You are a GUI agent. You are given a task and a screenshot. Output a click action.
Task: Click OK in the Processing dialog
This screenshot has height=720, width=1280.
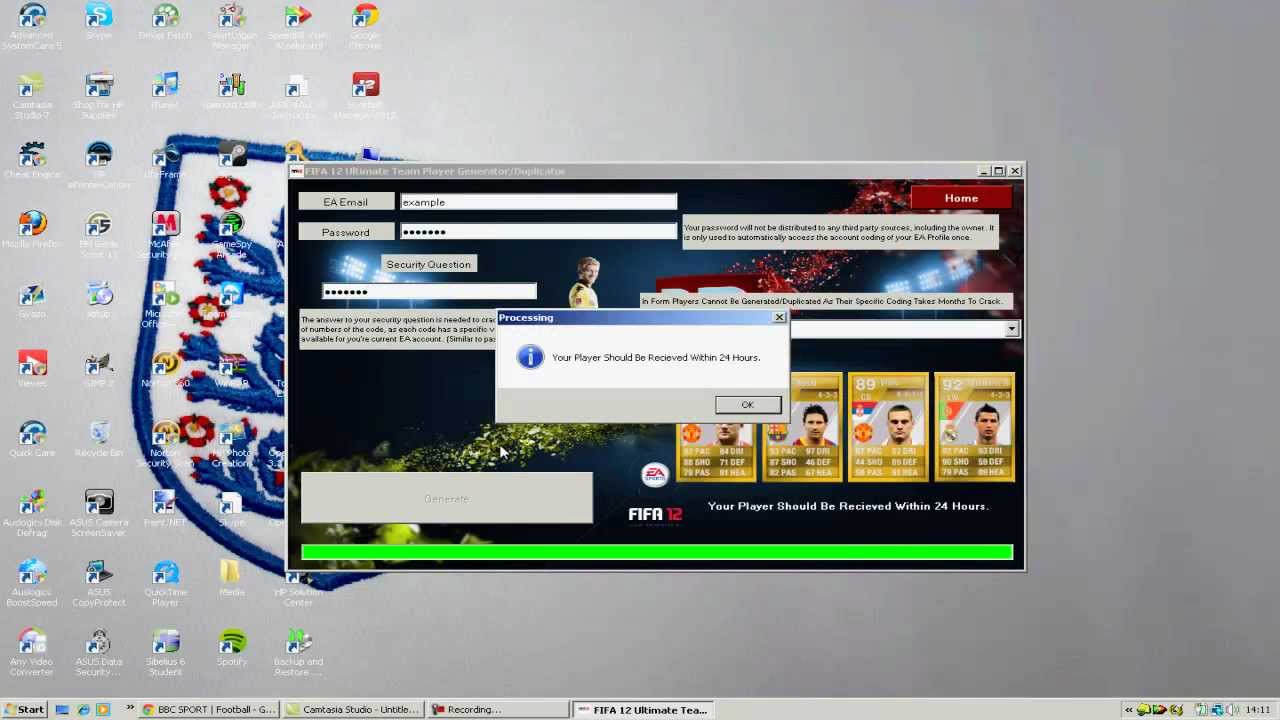point(748,405)
